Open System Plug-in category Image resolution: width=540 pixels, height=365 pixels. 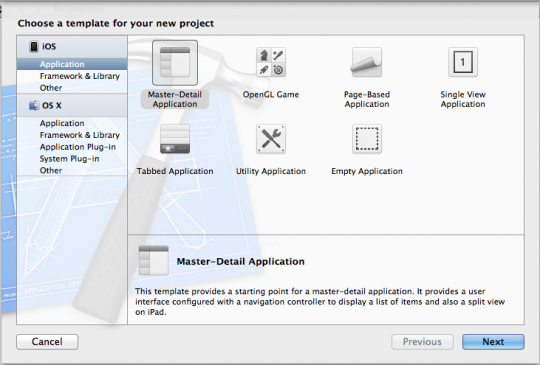point(72,158)
